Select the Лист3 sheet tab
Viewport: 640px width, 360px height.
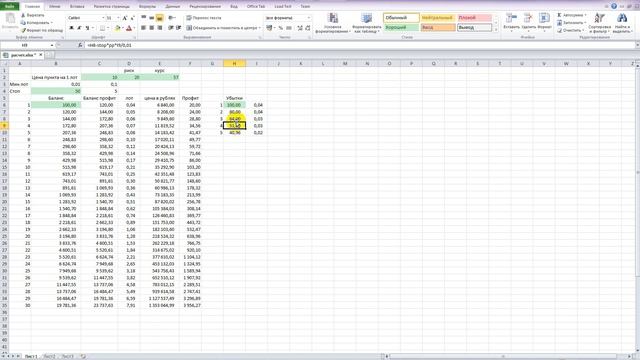(x=68, y=356)
